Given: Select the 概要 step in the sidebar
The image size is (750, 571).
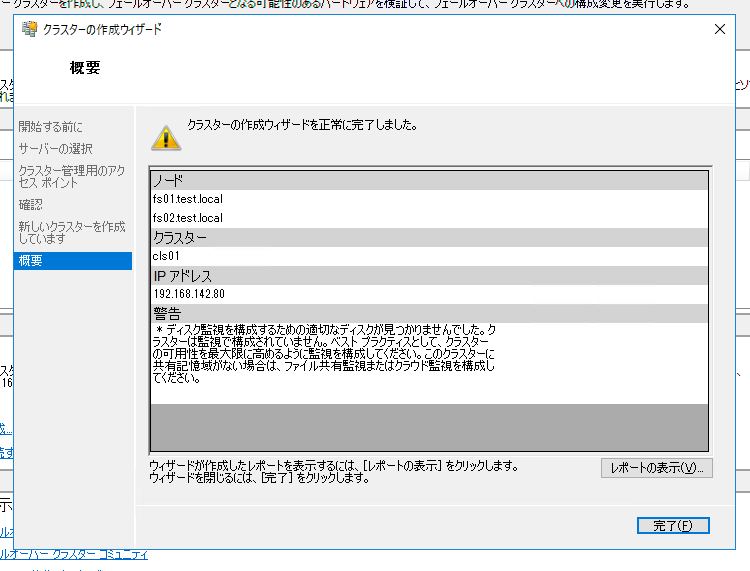Looking at the screenshot, I should coord(73,261).
